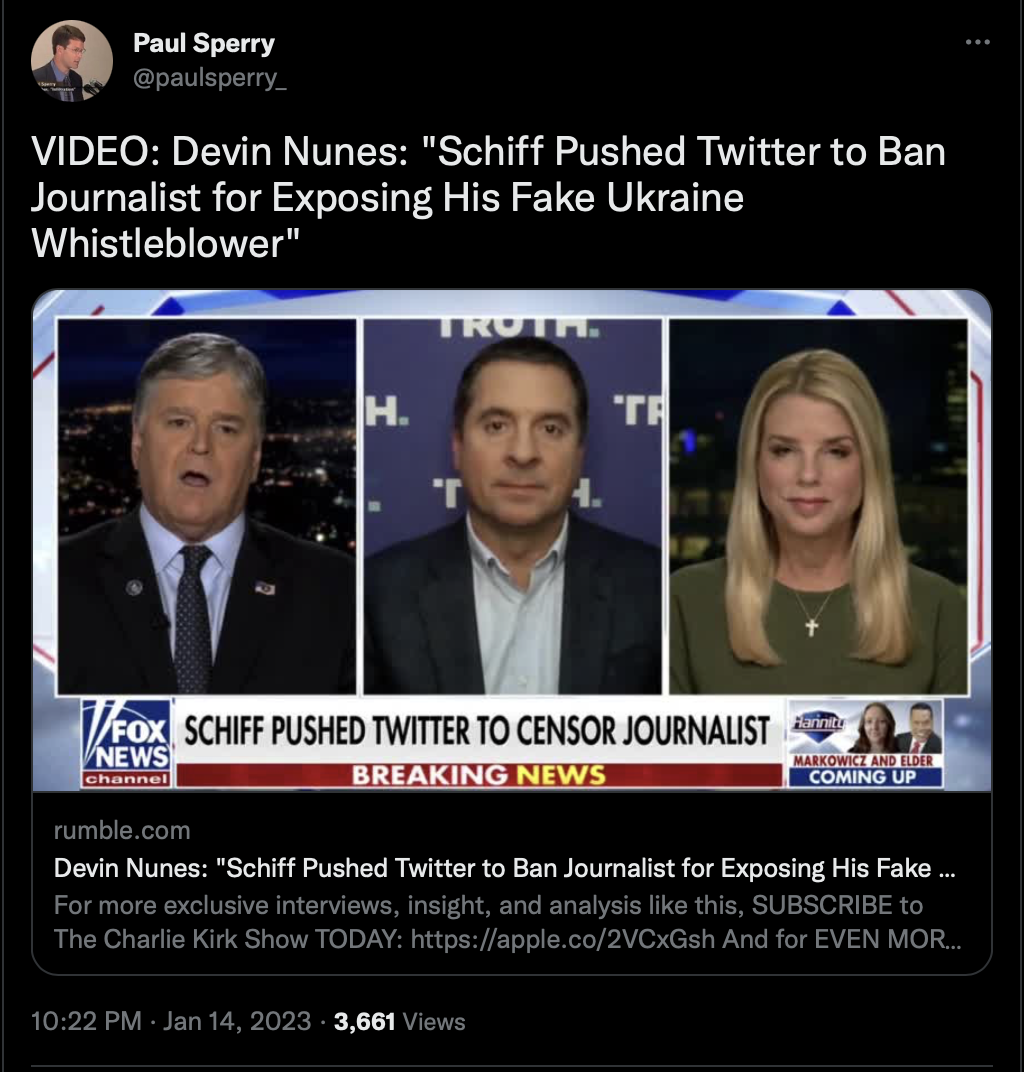Open the rumble.com domain link

click(x=122, y=830)
